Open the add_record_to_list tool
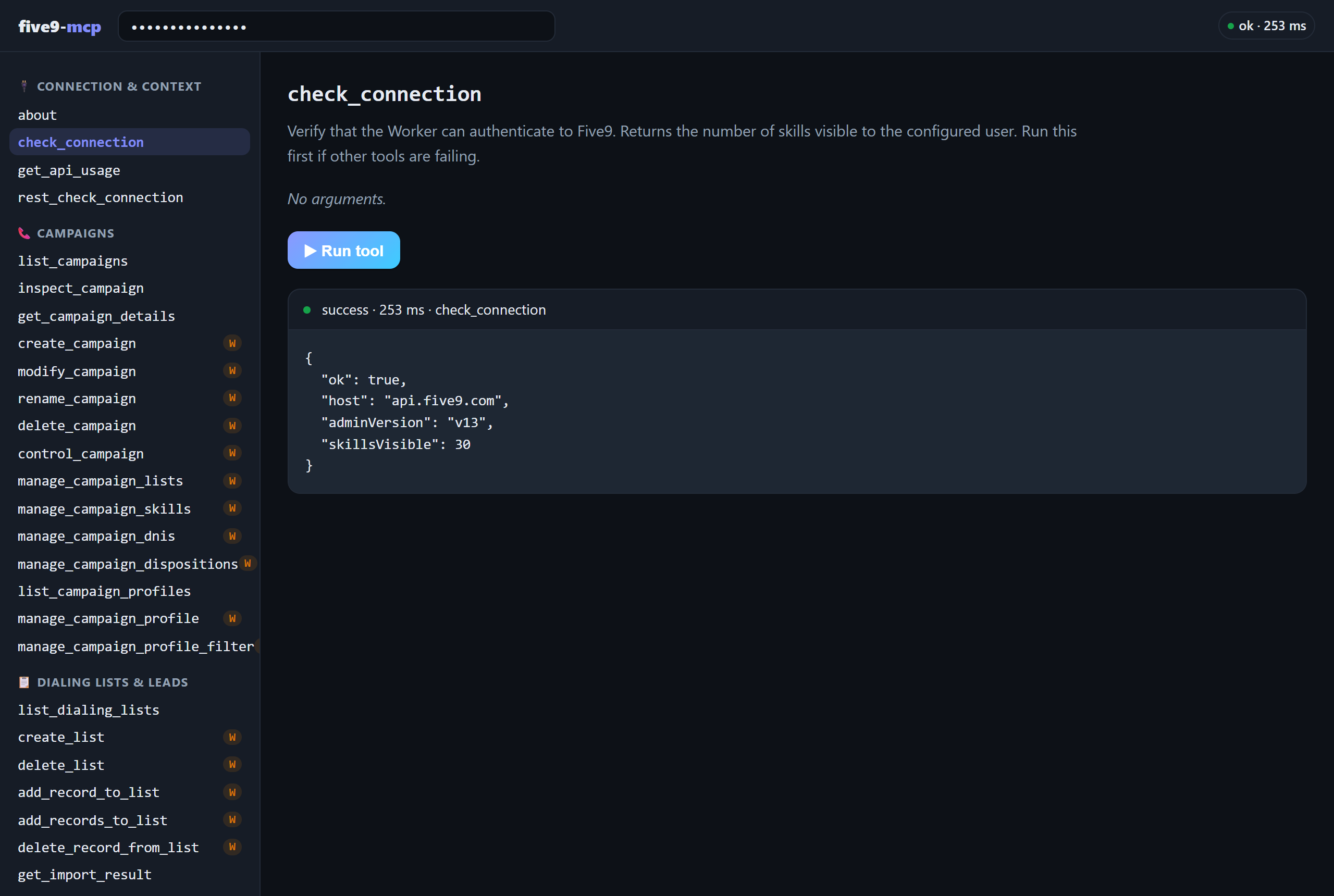Image resolution: width=1334 pixels, height=896 pixels. click(x=130, y=792)
